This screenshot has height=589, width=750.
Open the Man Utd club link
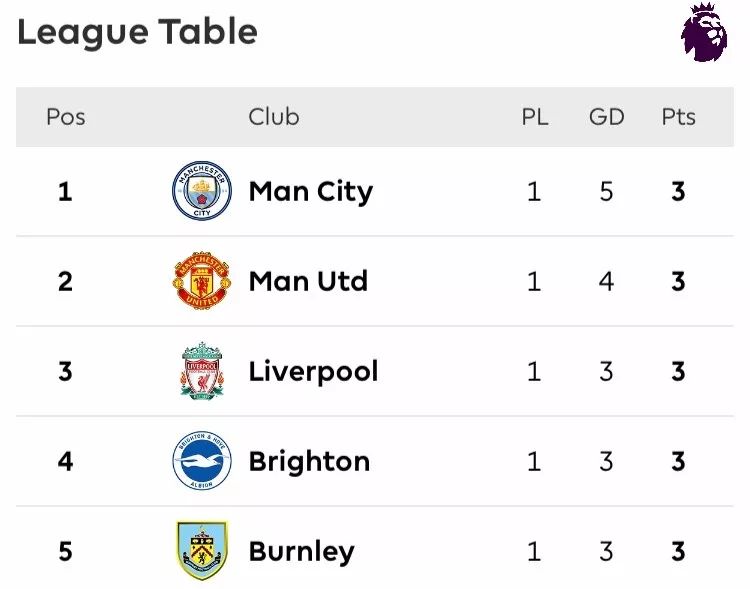coord(308,281)
